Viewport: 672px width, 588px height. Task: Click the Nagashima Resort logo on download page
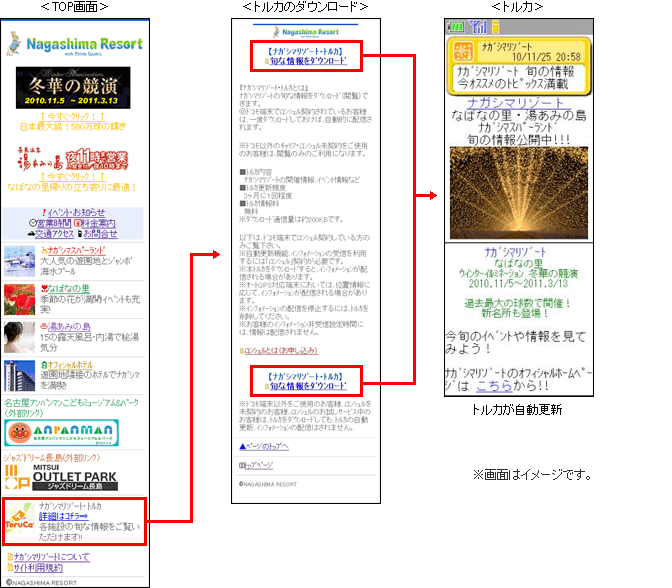pyautogui.click(x=306, y=32)
